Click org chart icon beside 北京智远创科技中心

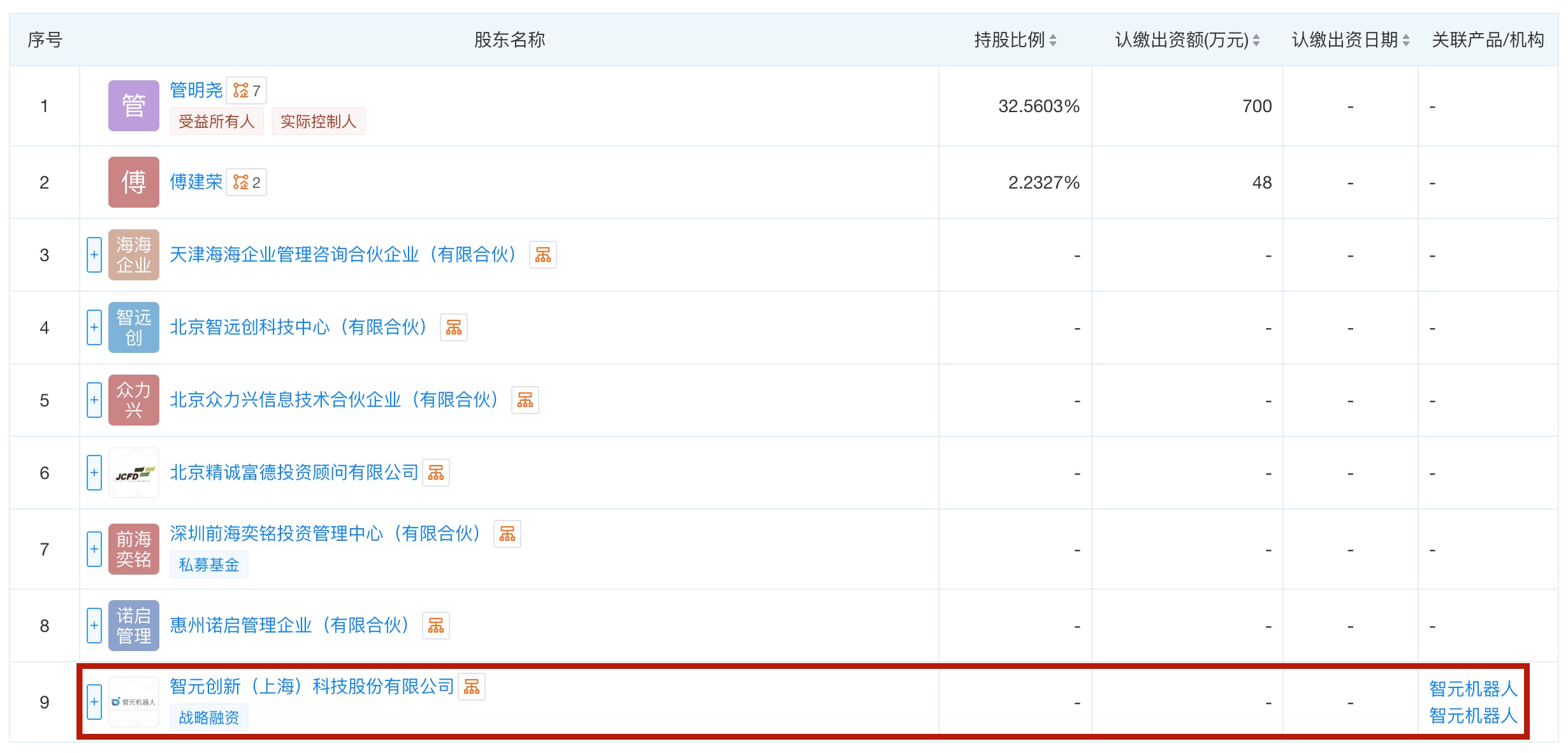pyautogui.click(x=453, y=327)
